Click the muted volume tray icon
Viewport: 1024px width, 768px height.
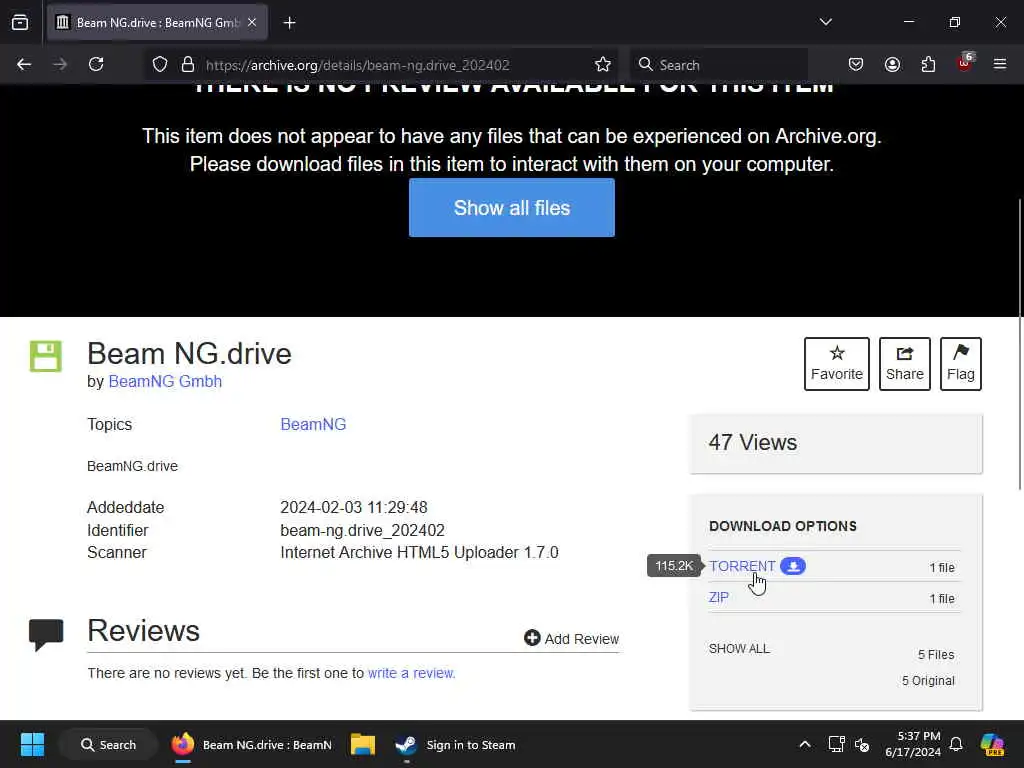coord(861,744)
